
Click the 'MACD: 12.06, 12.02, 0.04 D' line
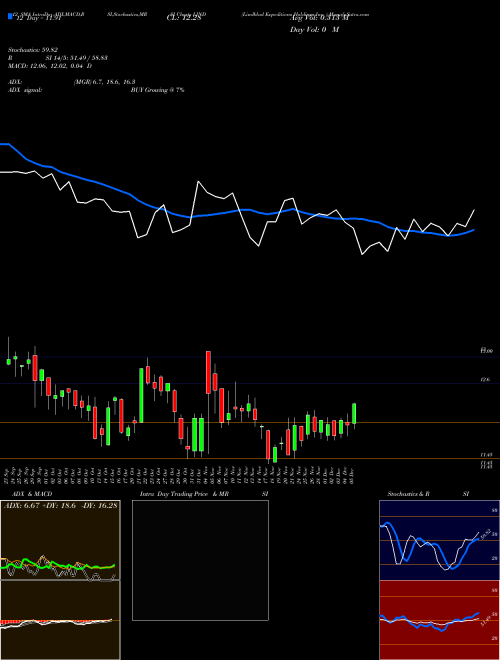pyautogui.click(x=50, y=66)
